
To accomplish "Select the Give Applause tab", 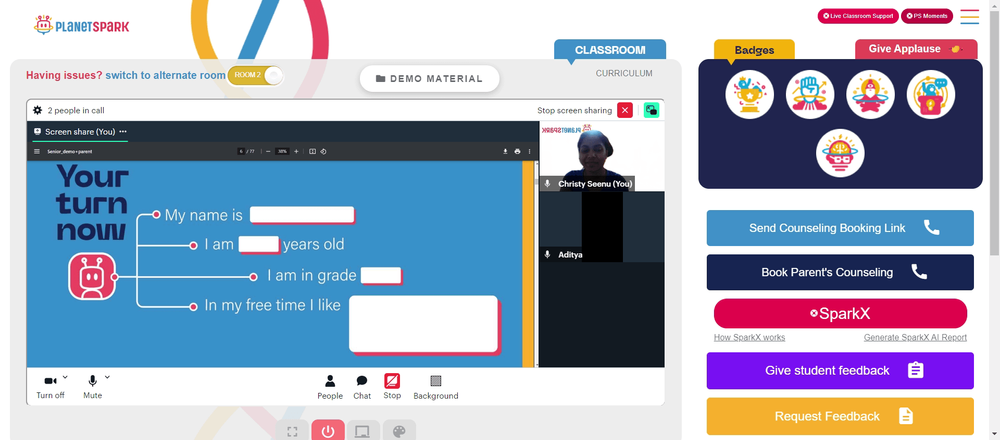I will click(915, 49).
